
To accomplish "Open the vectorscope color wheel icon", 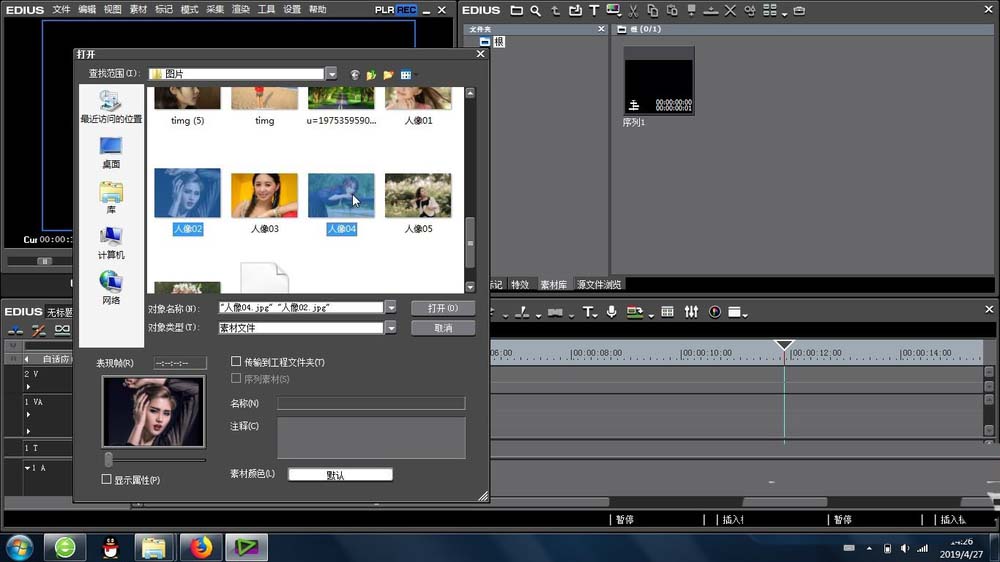I will pyautogui.click(x=715, y=312).
